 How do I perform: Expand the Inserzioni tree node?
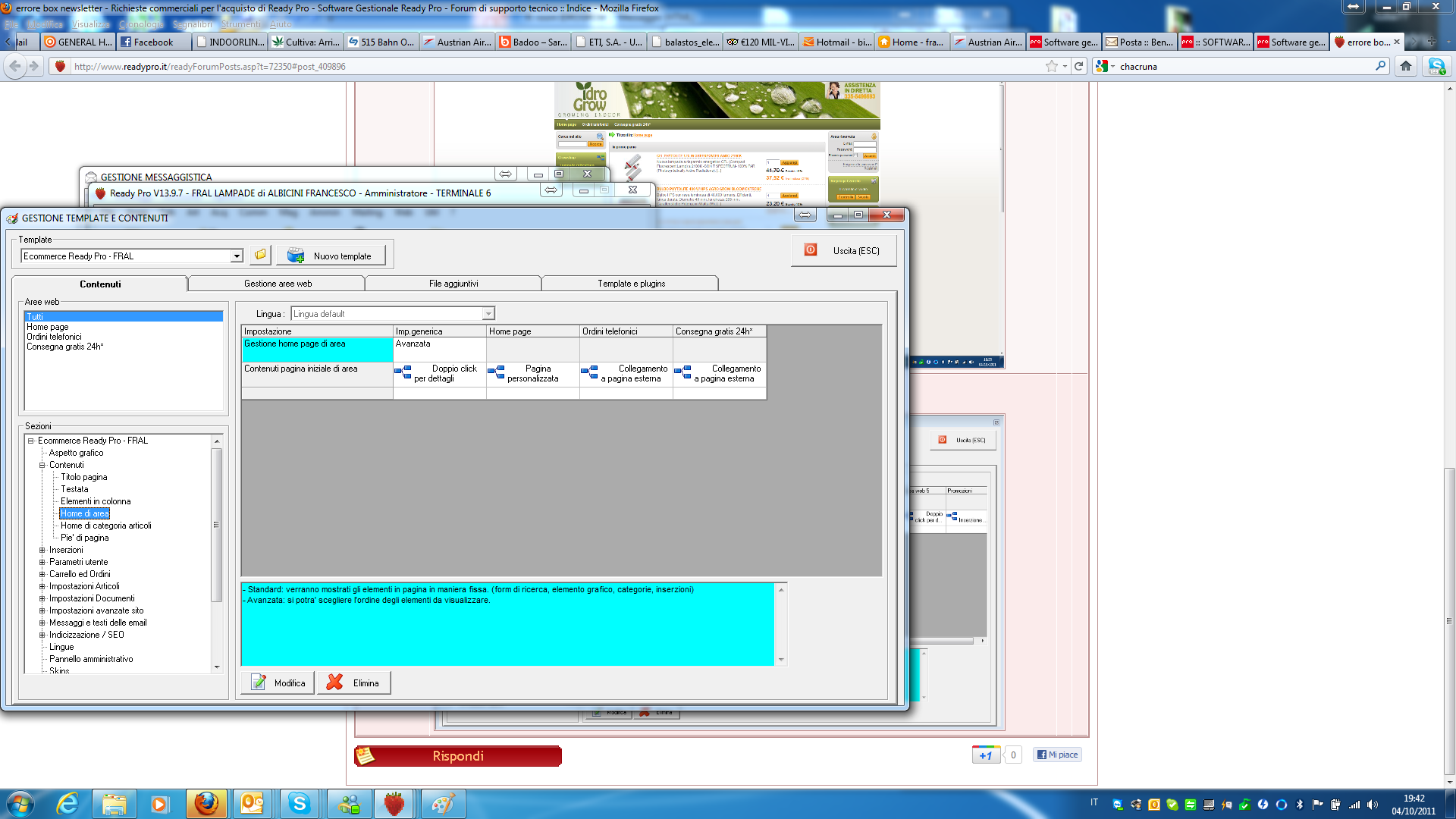42,550
